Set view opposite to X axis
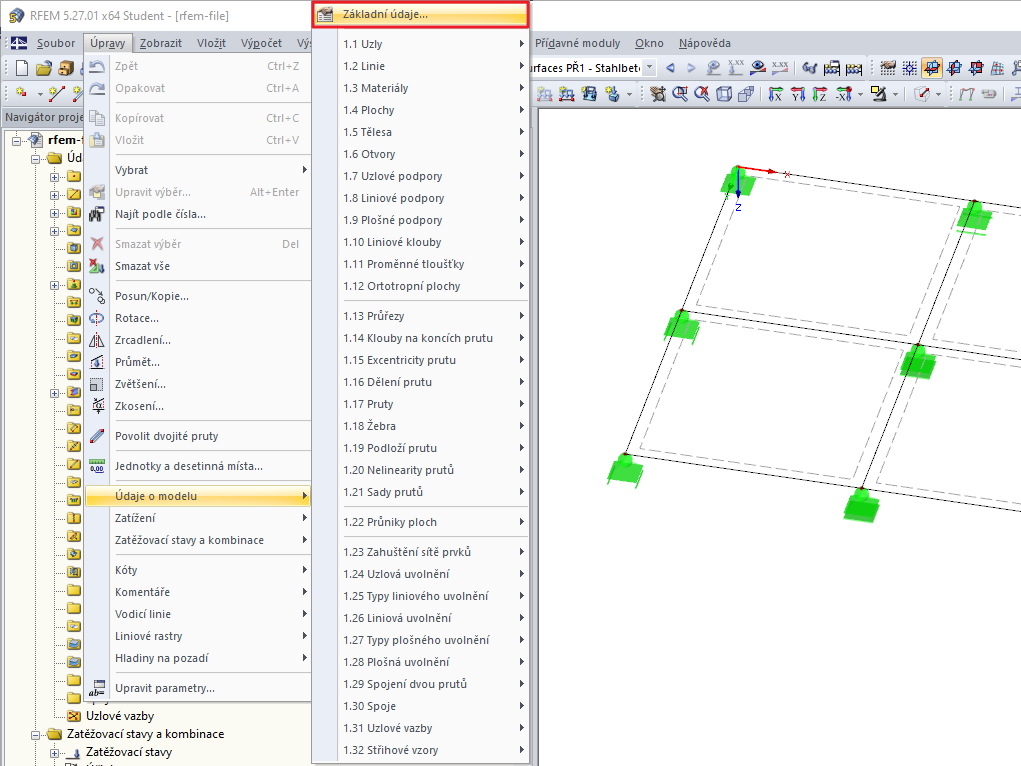 pos(844,94)
